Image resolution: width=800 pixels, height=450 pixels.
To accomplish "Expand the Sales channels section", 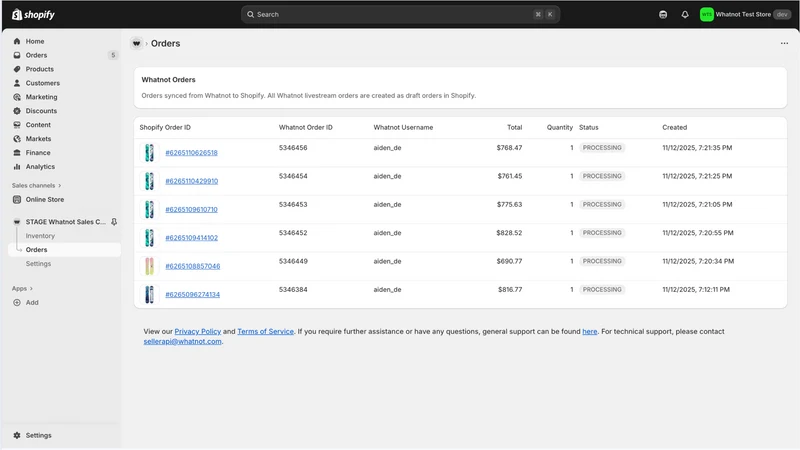I will 36,186.
